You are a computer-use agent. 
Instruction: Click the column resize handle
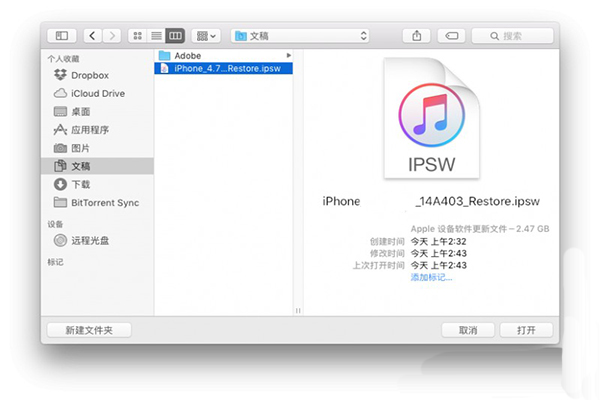(298, 310)
